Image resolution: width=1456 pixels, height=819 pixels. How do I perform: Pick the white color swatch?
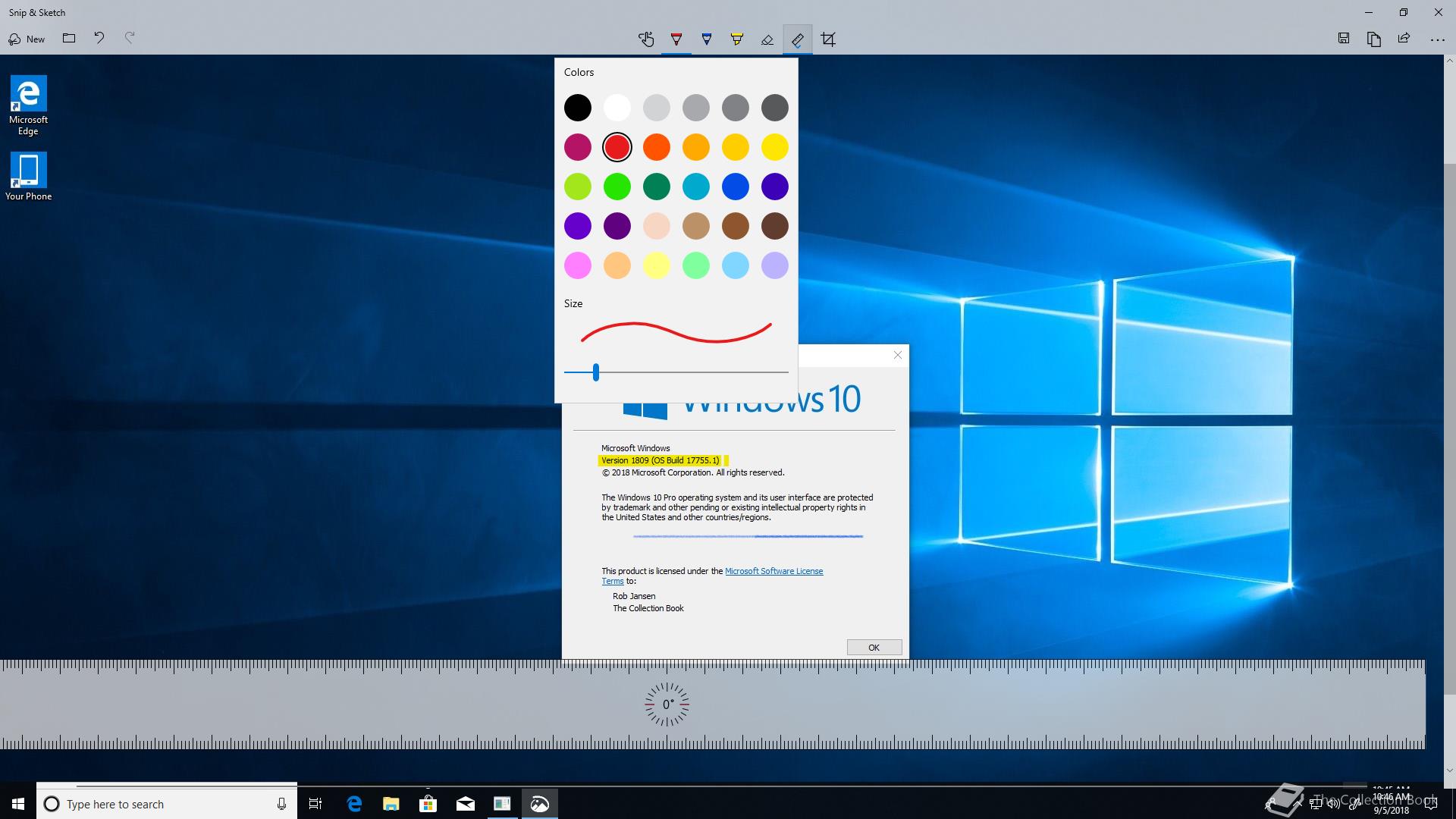tap(617, 108)
